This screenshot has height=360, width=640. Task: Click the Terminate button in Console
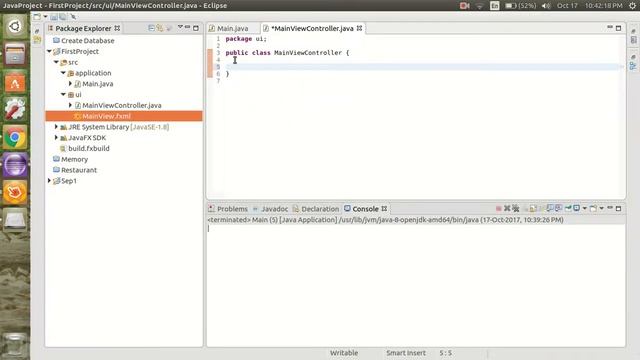[498, 209]
